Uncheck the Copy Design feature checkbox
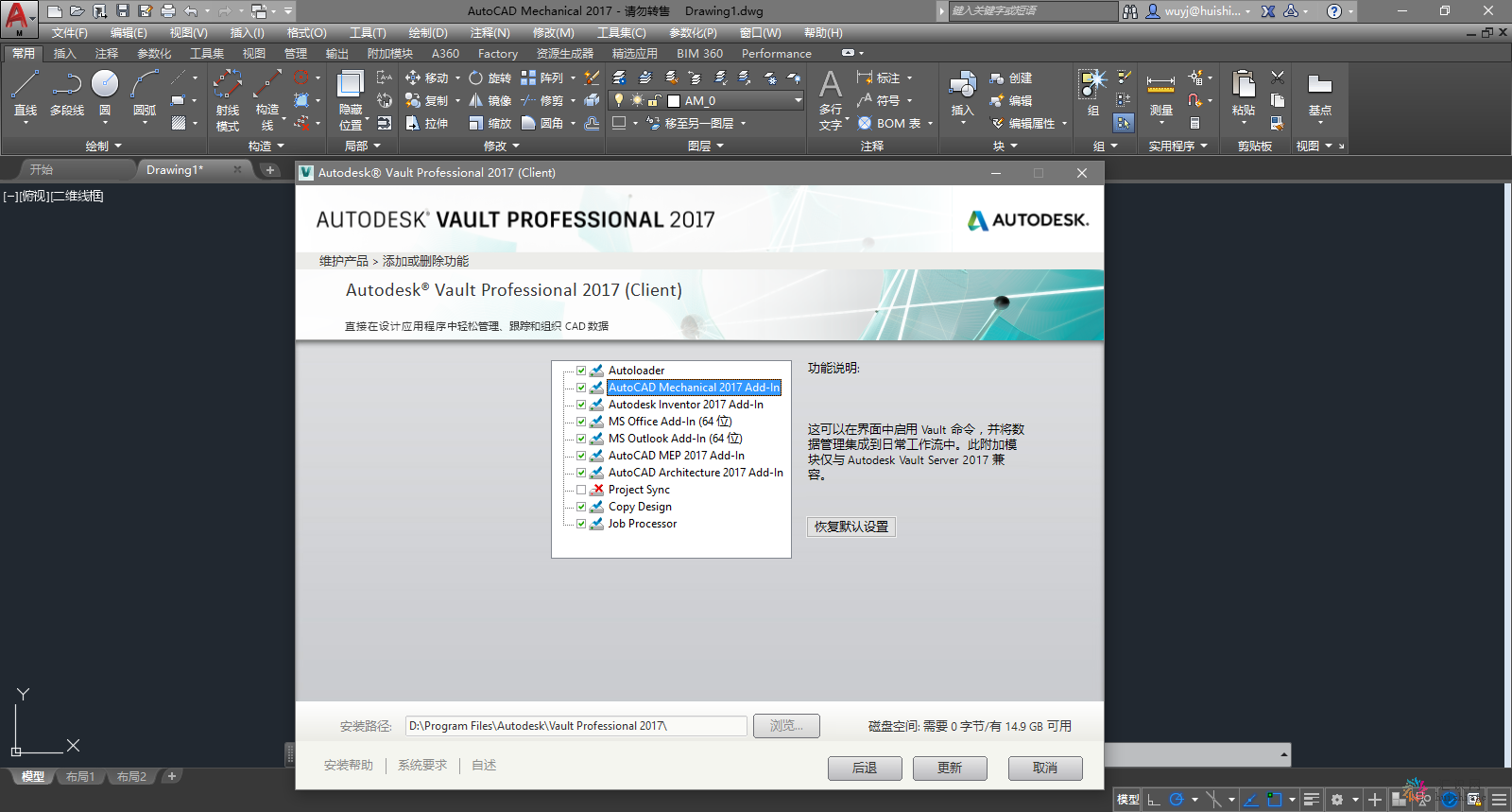The height and width of the screenshot is (812, 1512). 581,507
